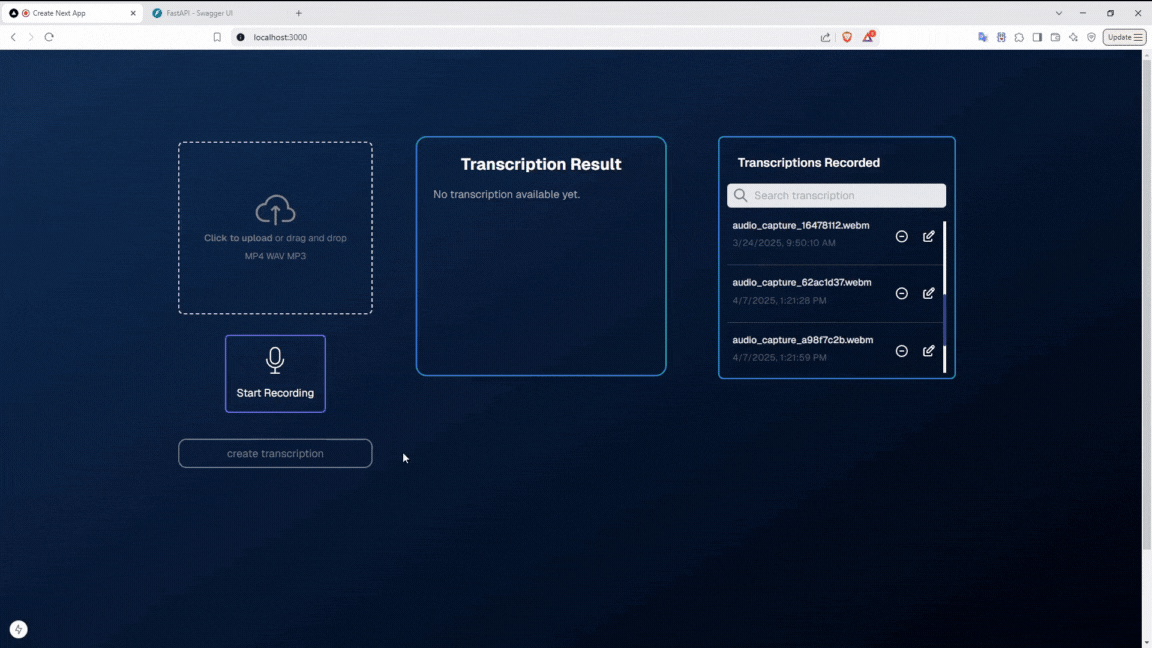Open the browser extensions puzzle icon
This screenshot has height=648, width=1152.
(x=1019, y=37)
